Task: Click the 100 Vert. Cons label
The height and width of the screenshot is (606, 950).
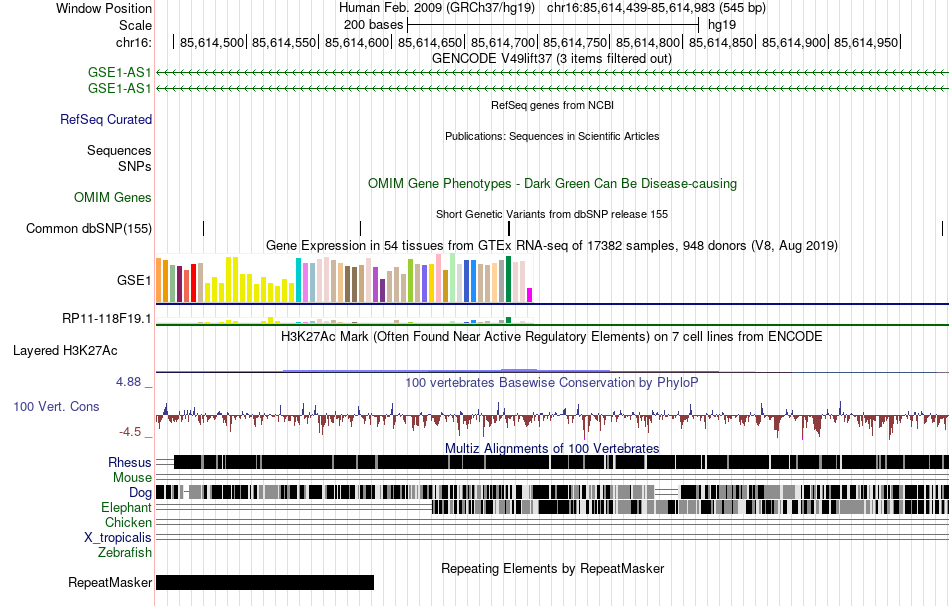Action: [56, 407]
